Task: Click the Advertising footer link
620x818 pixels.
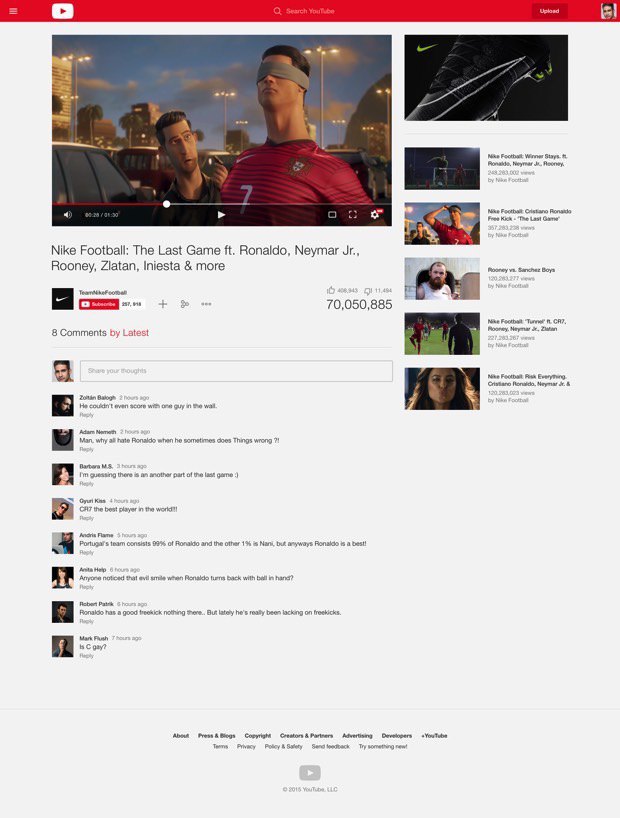Action: pos(357,736)
